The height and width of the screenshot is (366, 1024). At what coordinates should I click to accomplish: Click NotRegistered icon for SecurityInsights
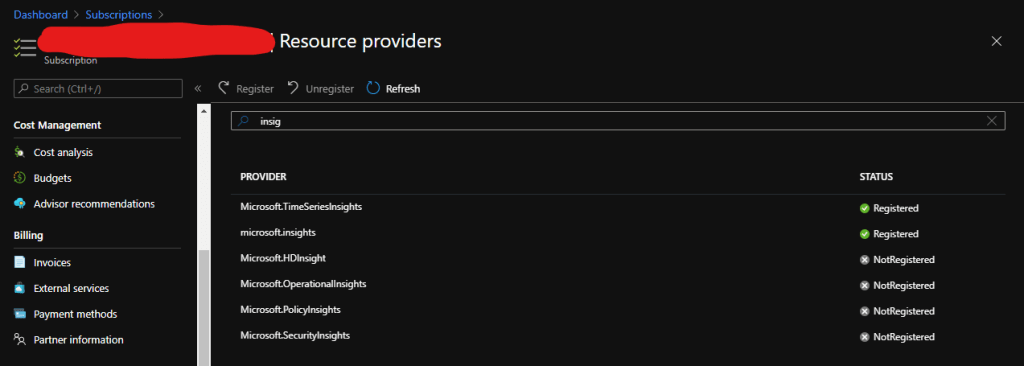865,337
